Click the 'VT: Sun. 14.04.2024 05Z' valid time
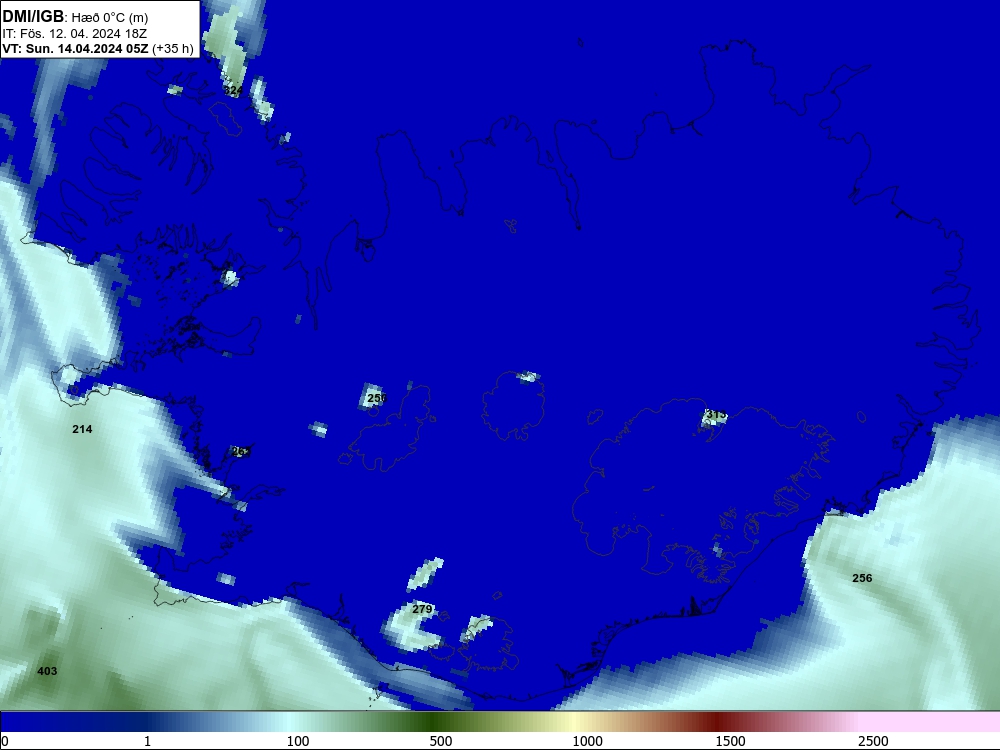 pos(75,48)
